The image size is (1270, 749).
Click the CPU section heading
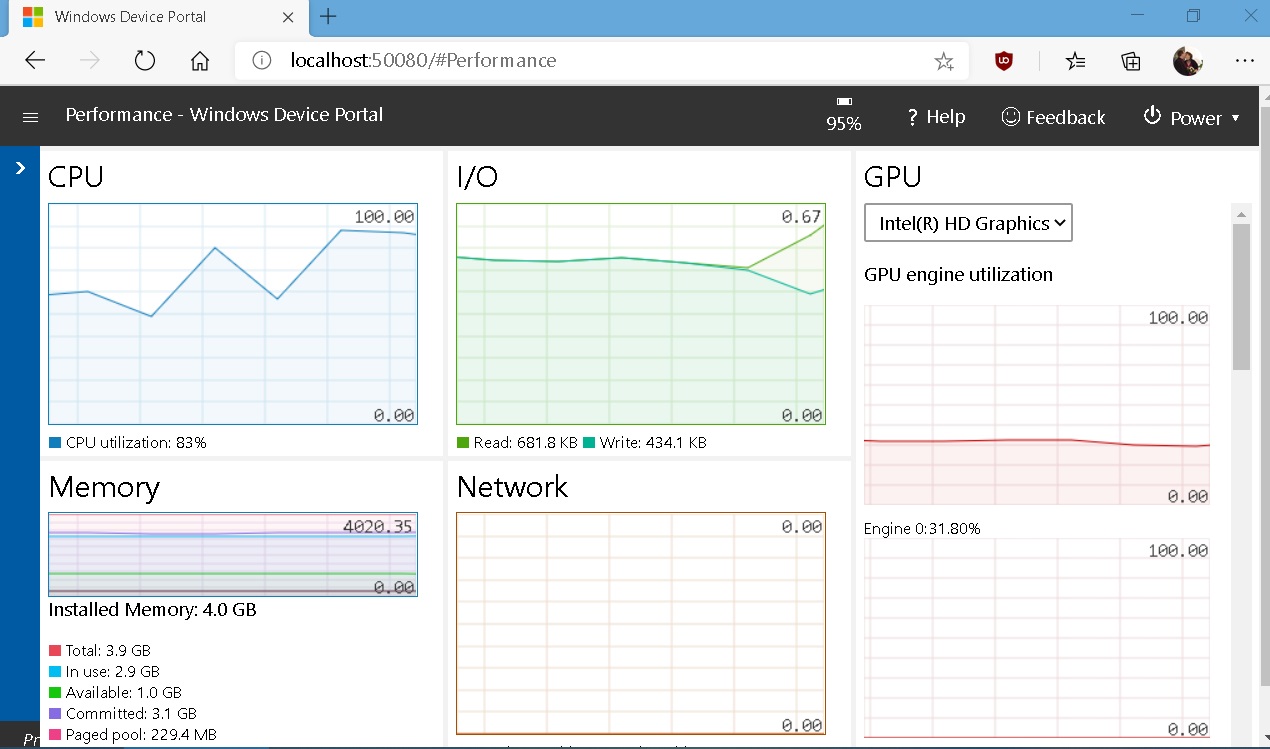pyautogui.click(x=76, y=177)
